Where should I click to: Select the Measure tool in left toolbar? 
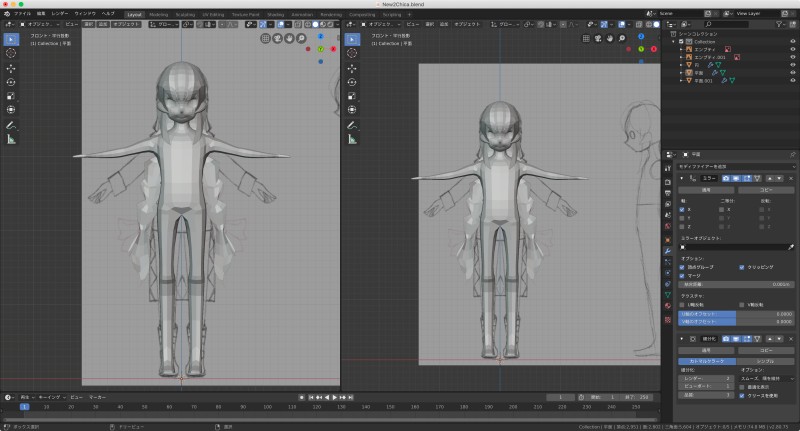tap(11, 139)
